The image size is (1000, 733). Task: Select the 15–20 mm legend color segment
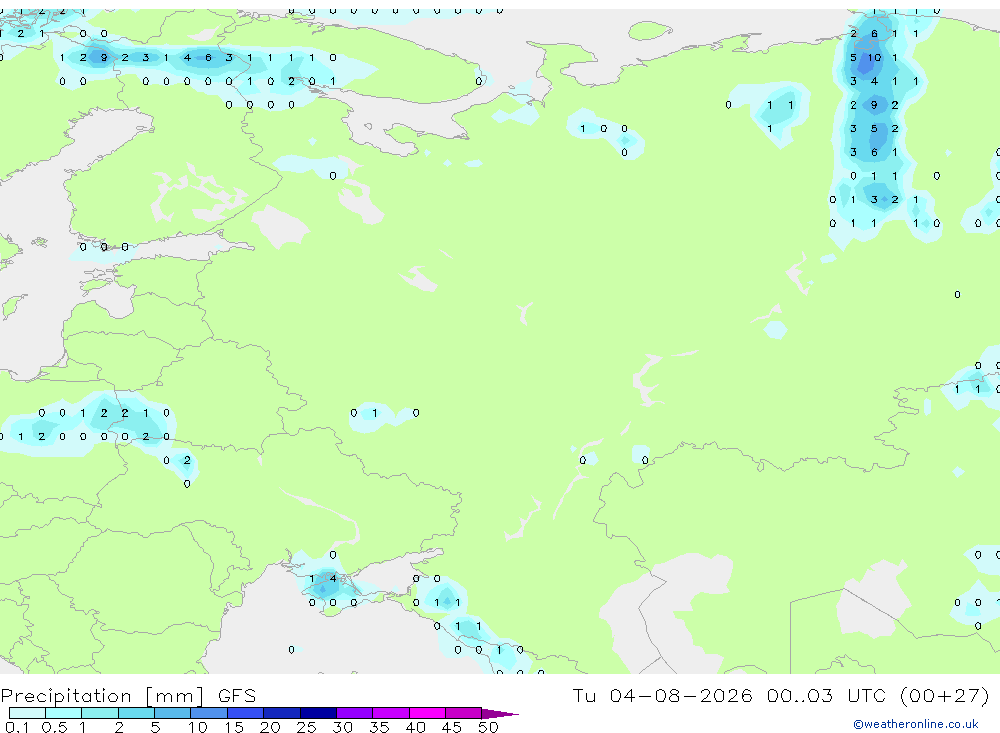coord(245,713)
